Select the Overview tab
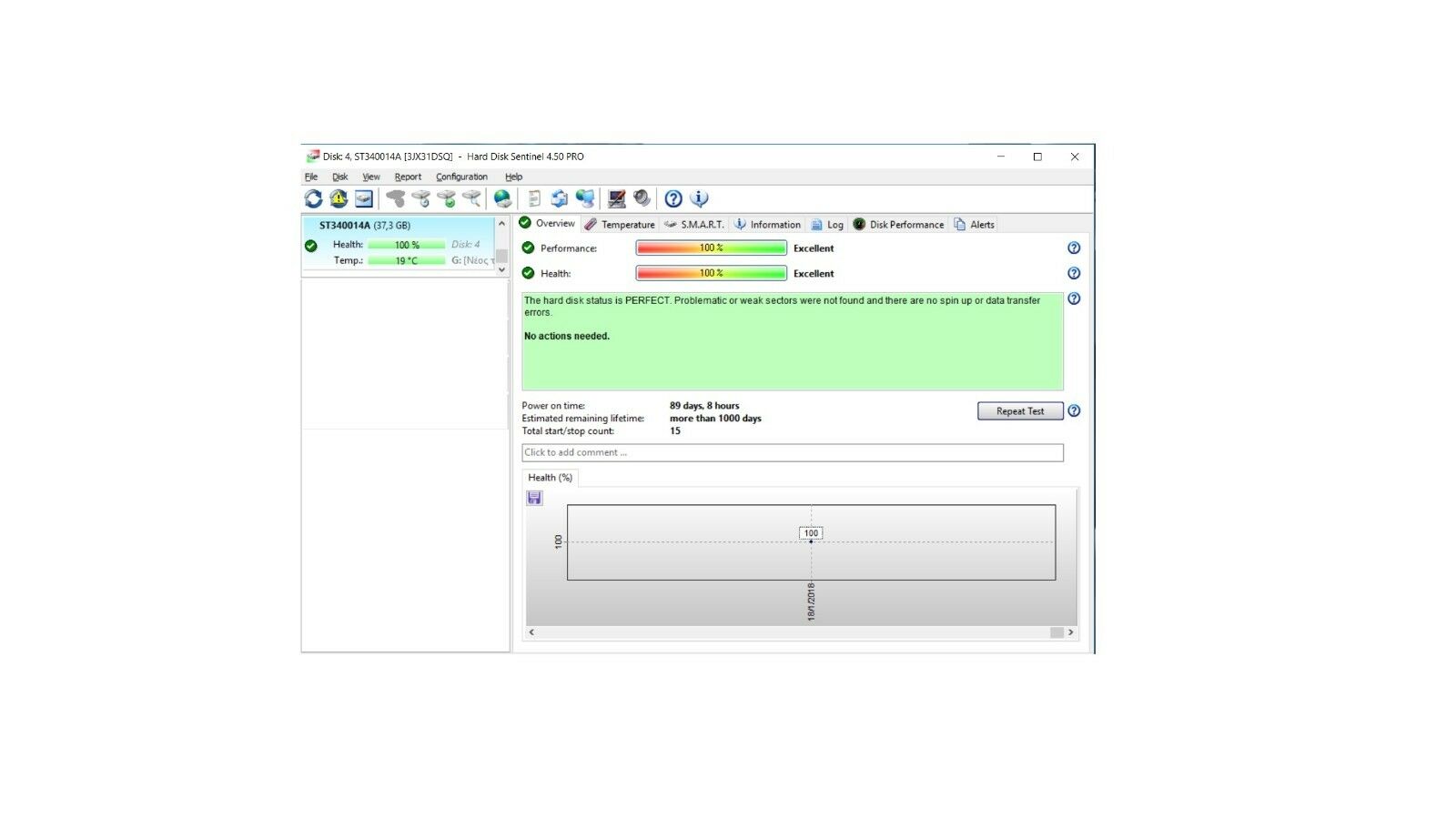Screen dimensions: 1456x819 coord(548,223)
